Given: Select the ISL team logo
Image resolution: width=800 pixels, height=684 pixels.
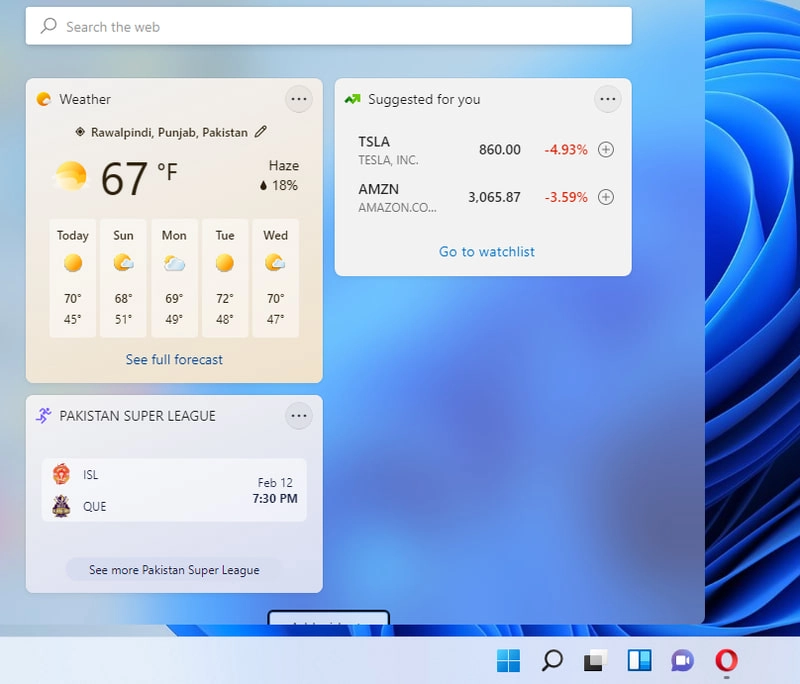Looking at the screenshot, I should [x=62, y=474].
